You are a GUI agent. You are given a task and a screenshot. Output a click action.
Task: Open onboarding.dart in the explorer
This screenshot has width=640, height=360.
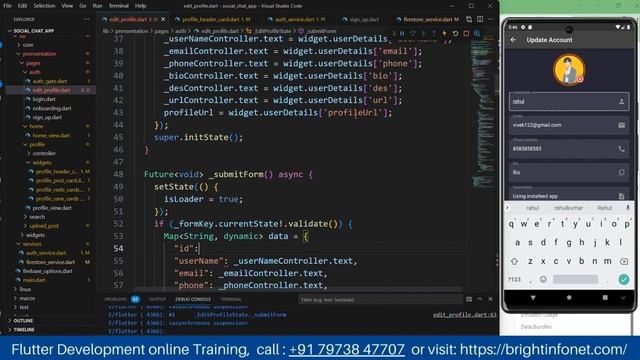click(51, 108)
